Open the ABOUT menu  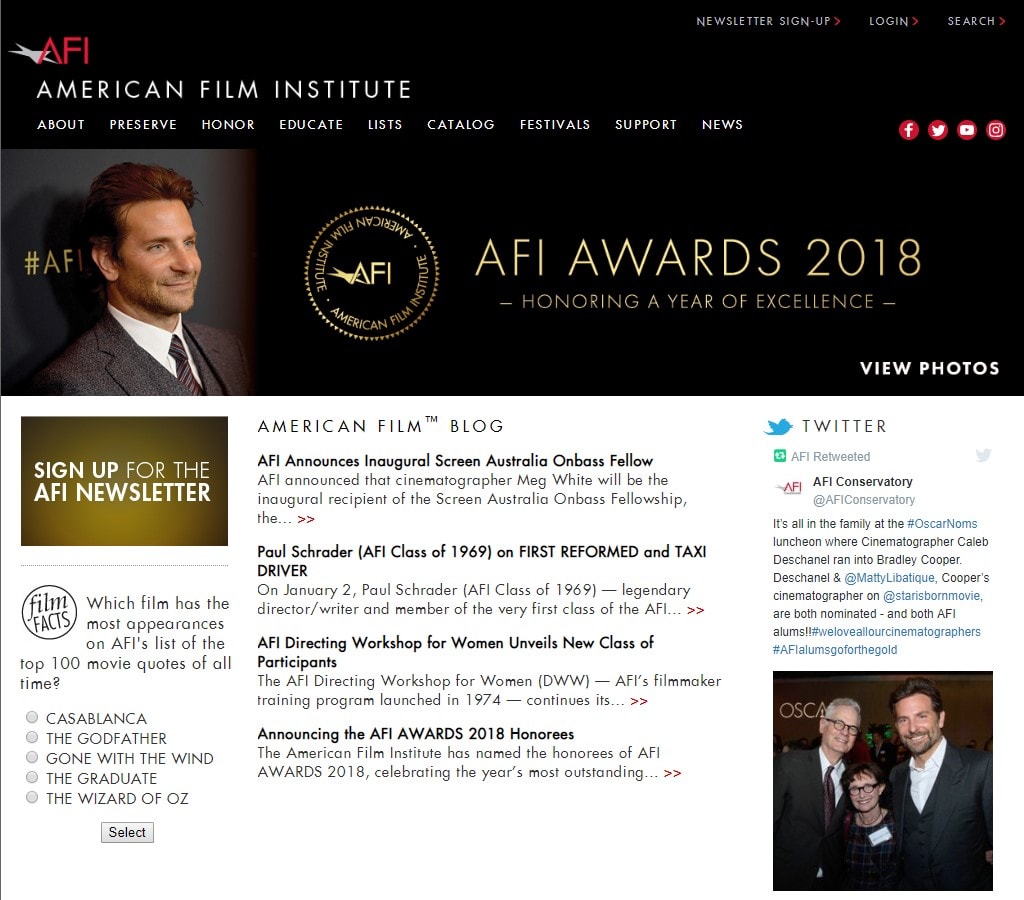[x=61, y=125]
